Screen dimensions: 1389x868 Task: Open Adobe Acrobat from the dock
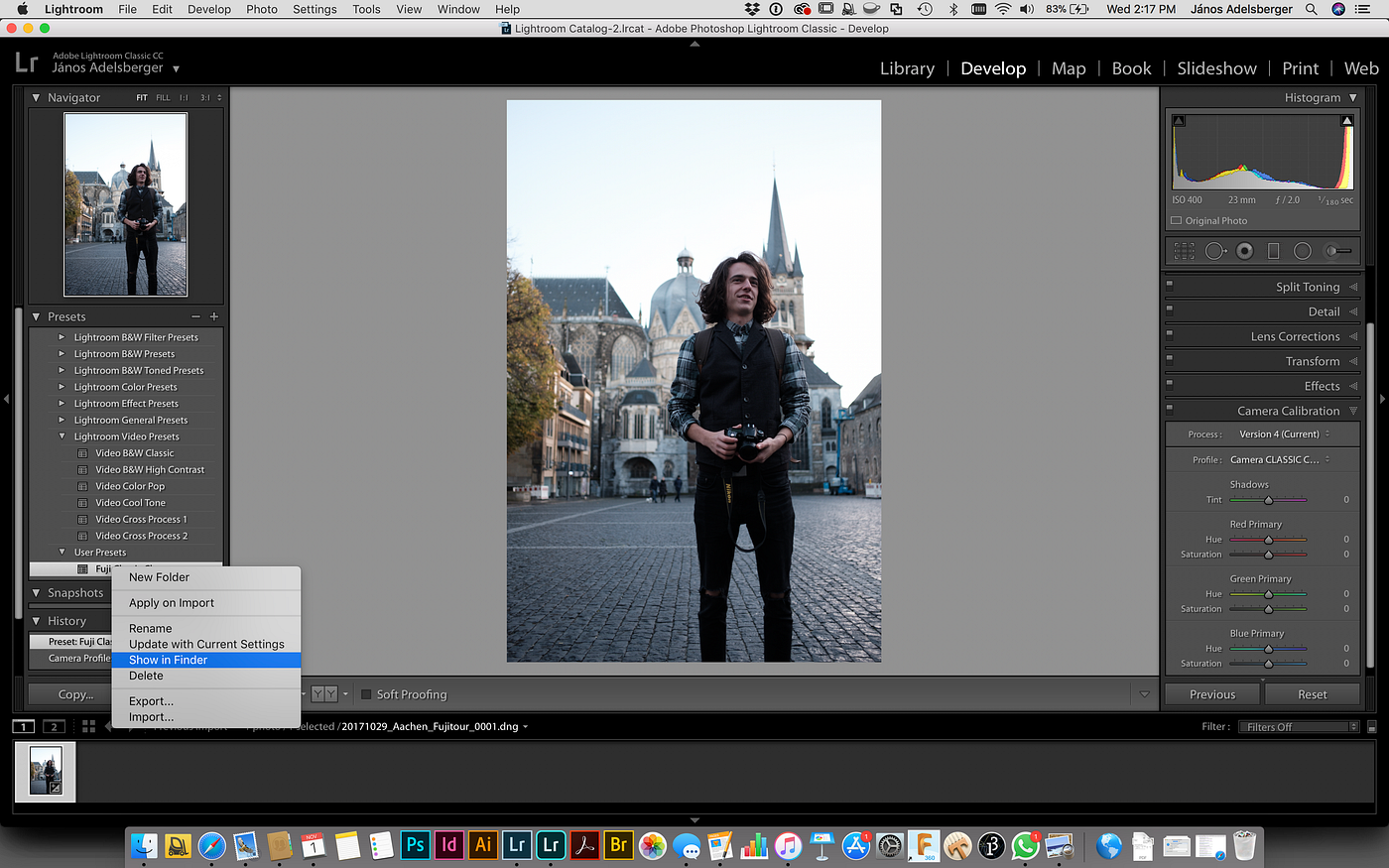[x=584, y=845]
